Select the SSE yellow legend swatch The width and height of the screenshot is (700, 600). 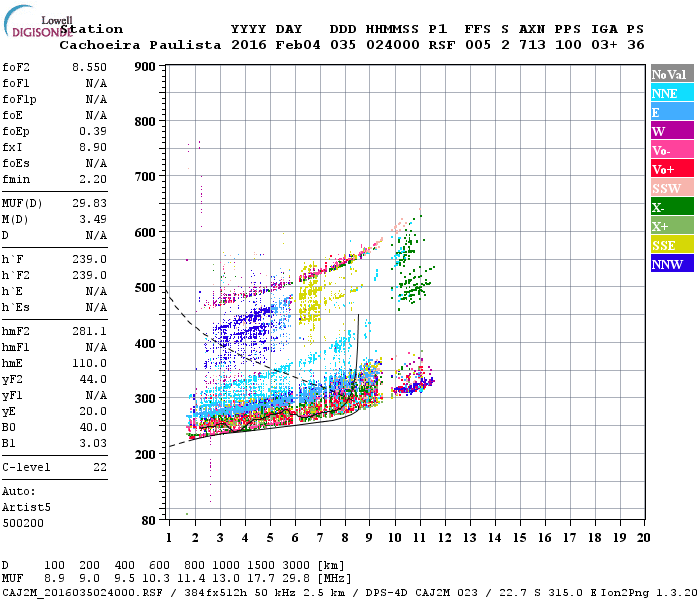(672, 245)
